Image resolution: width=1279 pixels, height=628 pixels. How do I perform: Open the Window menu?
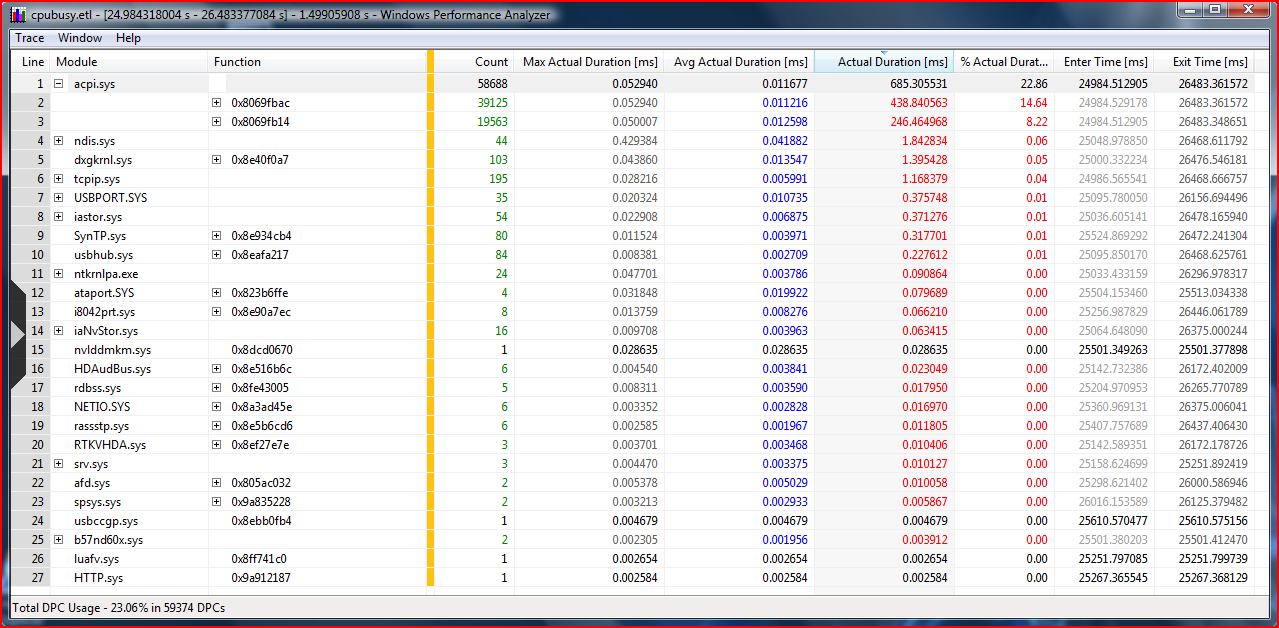click(80, 38)
